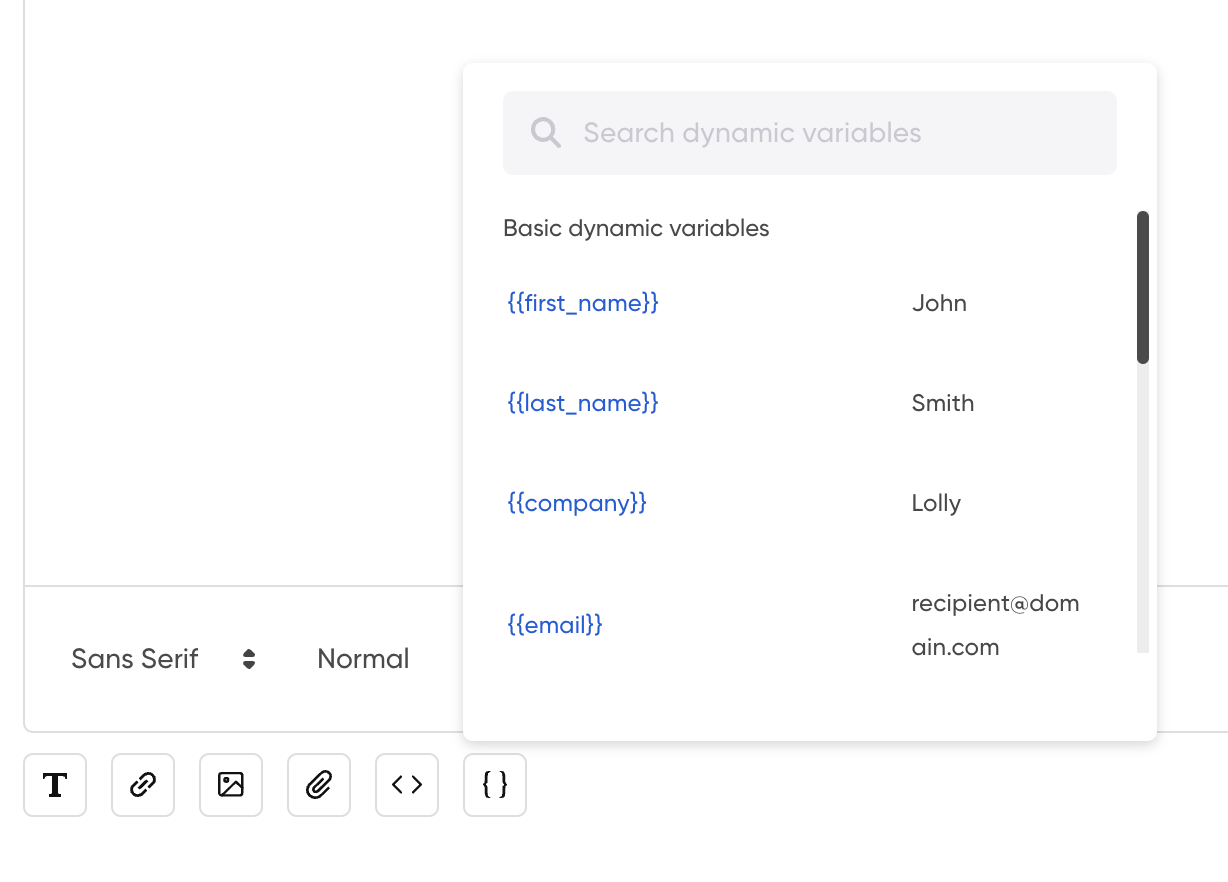Insert the {{first_name}} variable
1228x882 pixels.
click(583, 303)
